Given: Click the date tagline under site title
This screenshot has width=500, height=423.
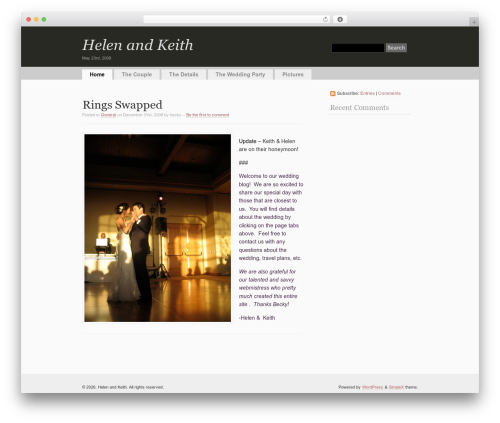Looking at the screenshot, I should (x=96, y=58).
